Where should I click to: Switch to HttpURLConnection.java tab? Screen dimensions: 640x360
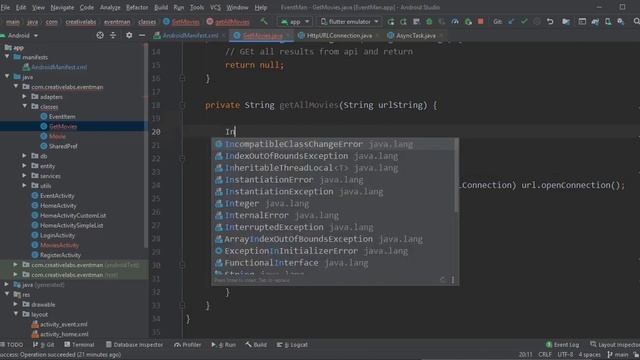(339, 36)
